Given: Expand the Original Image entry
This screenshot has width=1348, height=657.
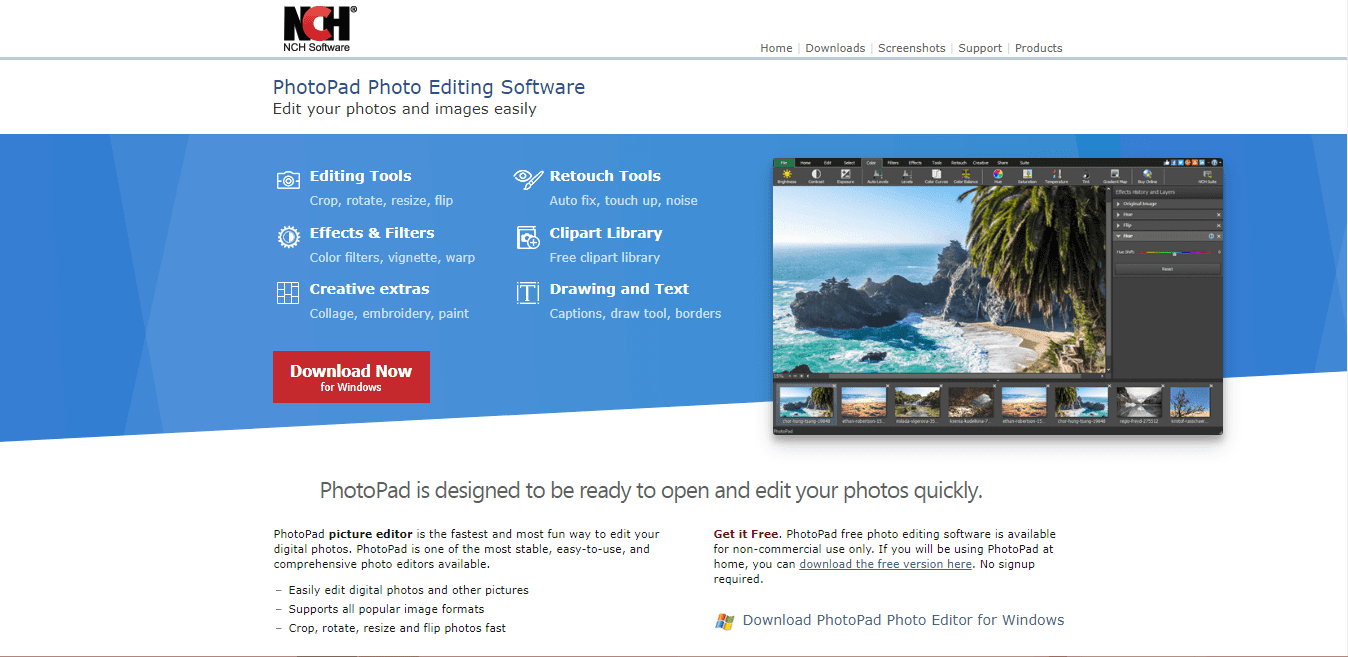Looking at the screenshot, I should point(1118,204).
